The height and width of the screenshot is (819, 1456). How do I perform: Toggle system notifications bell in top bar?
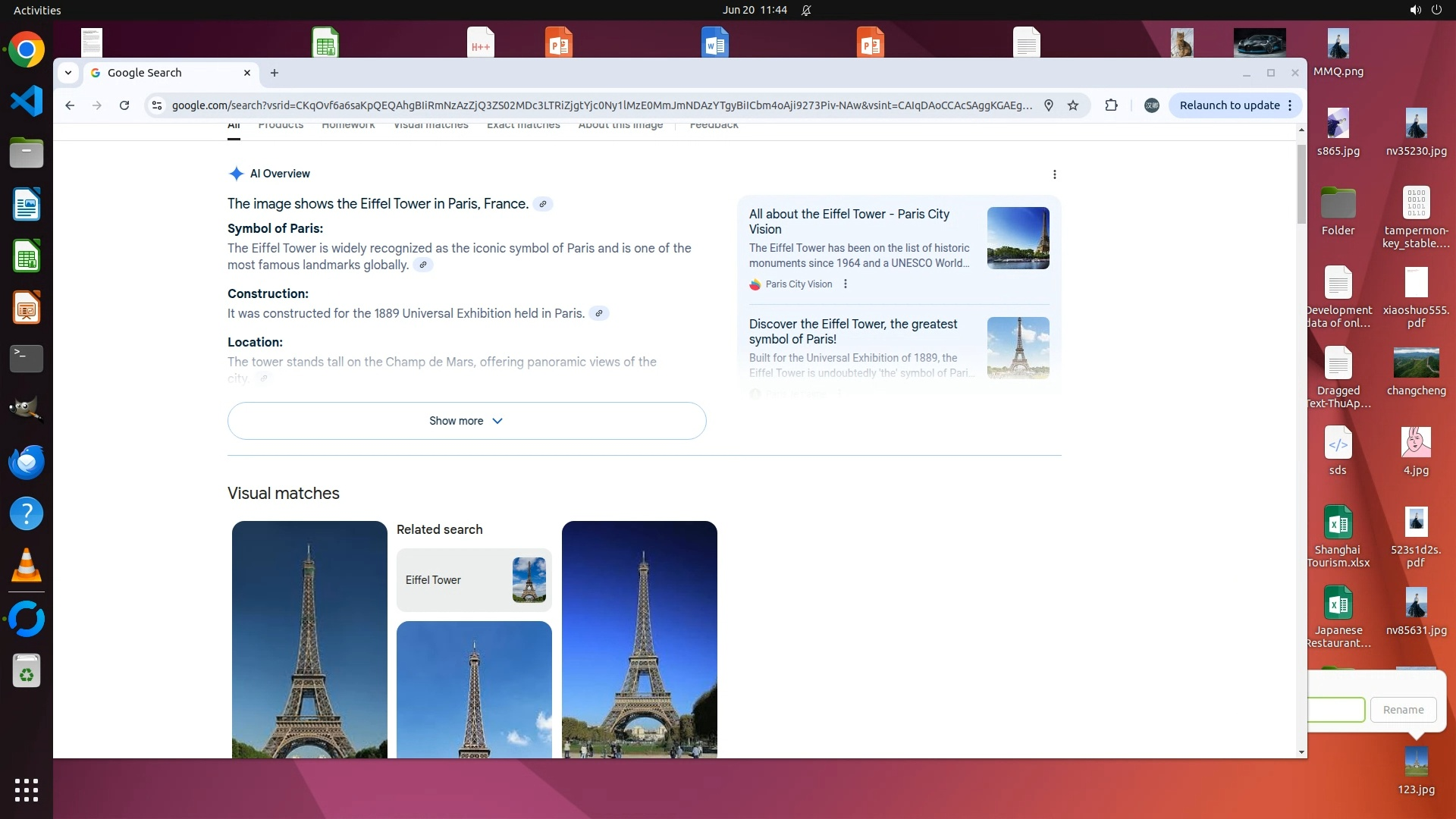[806, 10]
